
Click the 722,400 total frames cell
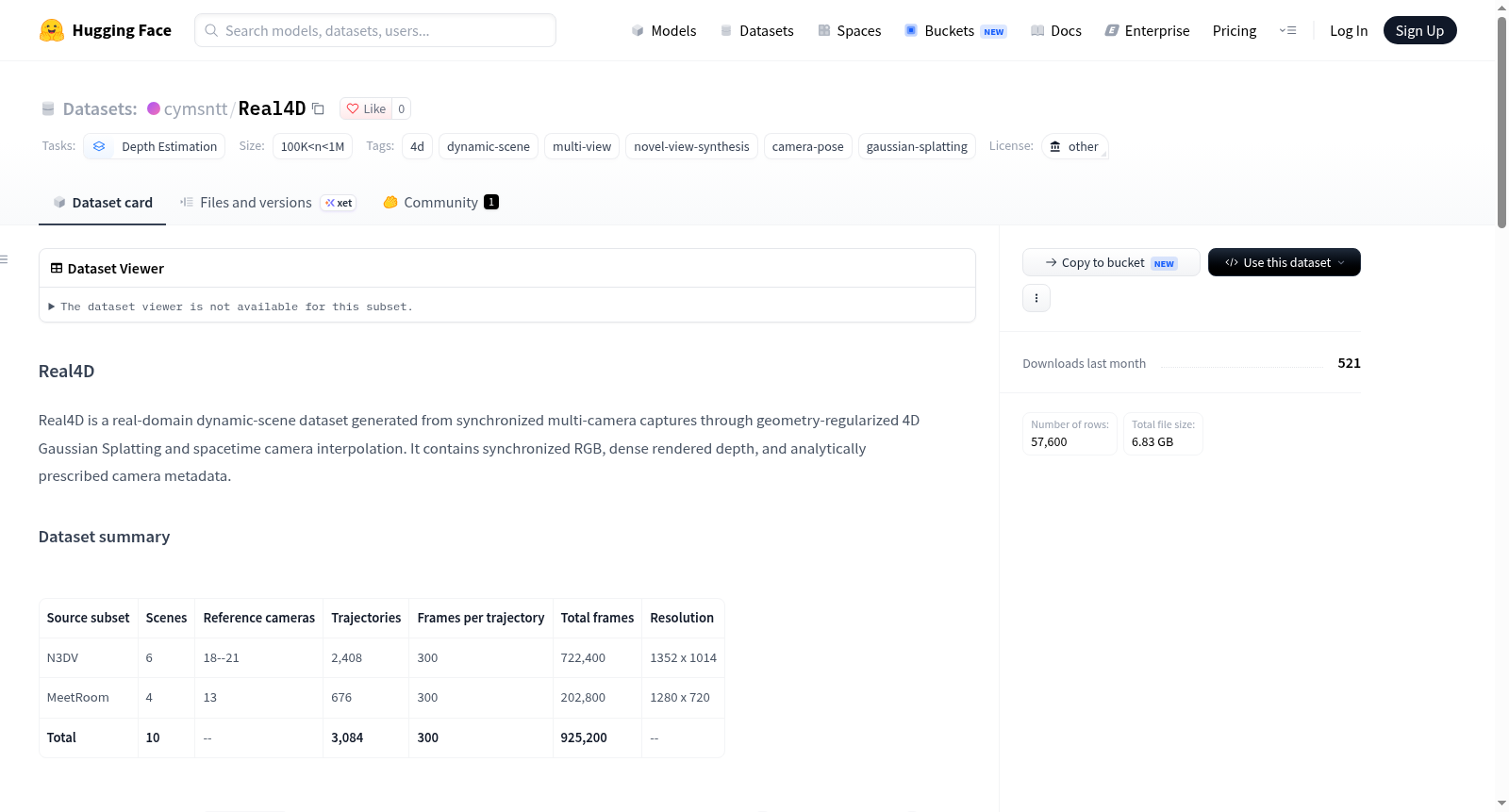[597, 658]
